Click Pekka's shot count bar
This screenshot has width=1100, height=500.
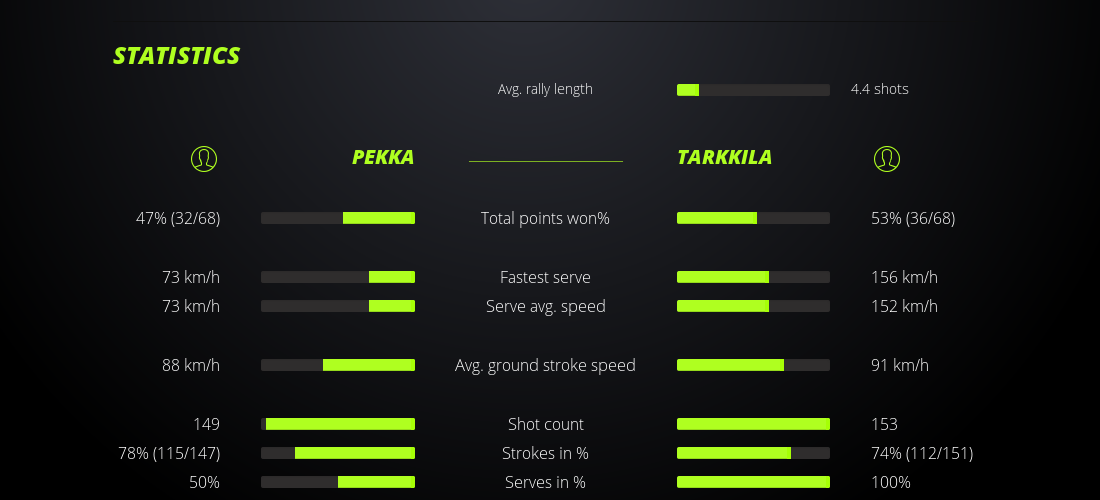coord(338,424)
